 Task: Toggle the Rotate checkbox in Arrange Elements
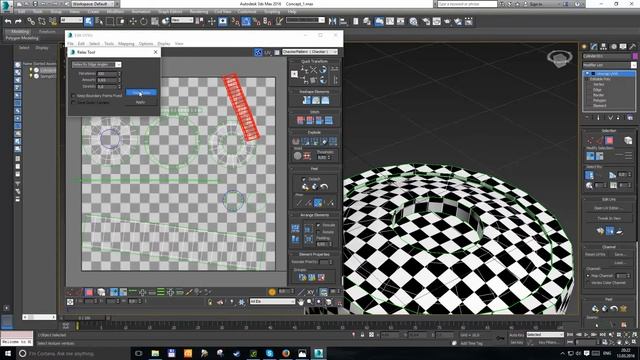[319, 231]
